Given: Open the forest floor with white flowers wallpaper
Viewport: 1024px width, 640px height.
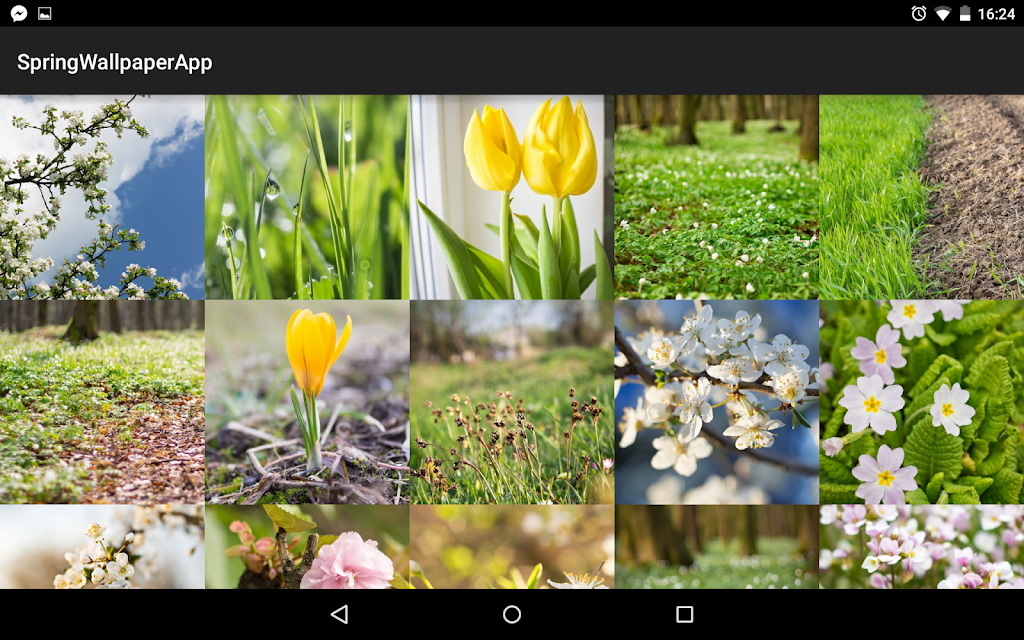Looking at the screenshot, I should point(716,197).
